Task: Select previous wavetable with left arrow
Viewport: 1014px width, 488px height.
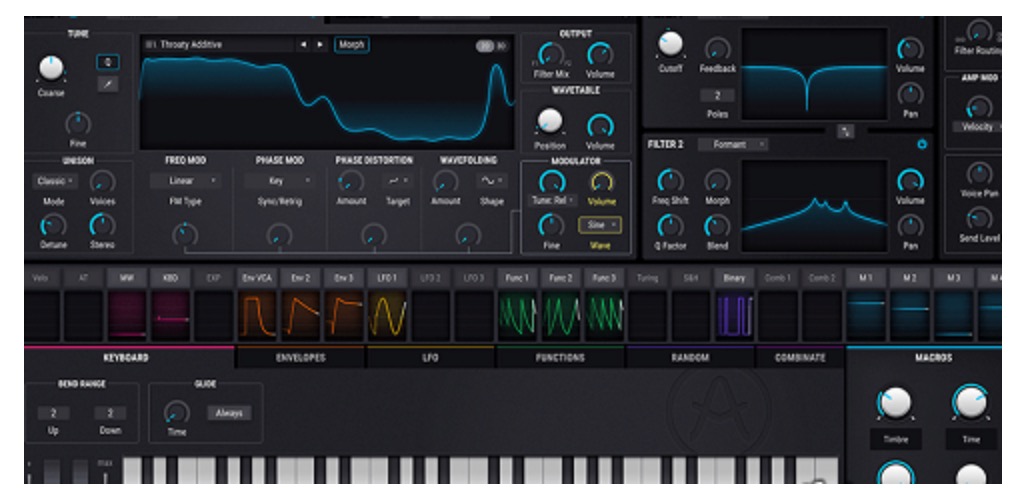Action: coord(303,45)
